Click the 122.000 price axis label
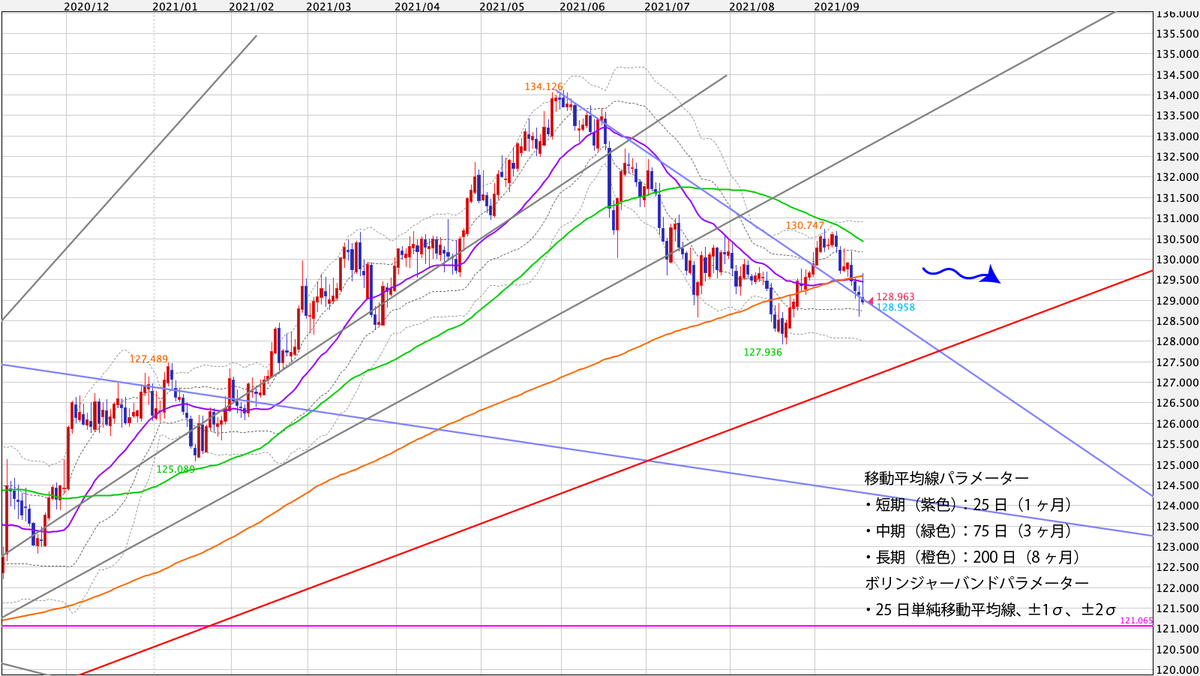 (x=1177, y=588)
